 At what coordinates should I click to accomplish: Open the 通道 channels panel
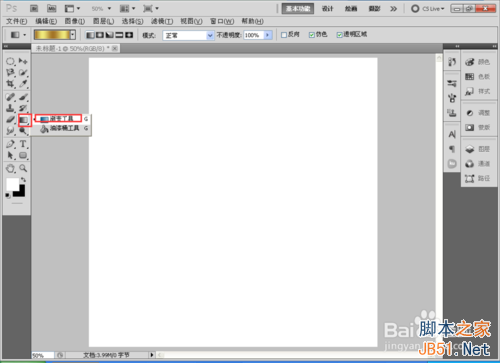tap(478, 164)
